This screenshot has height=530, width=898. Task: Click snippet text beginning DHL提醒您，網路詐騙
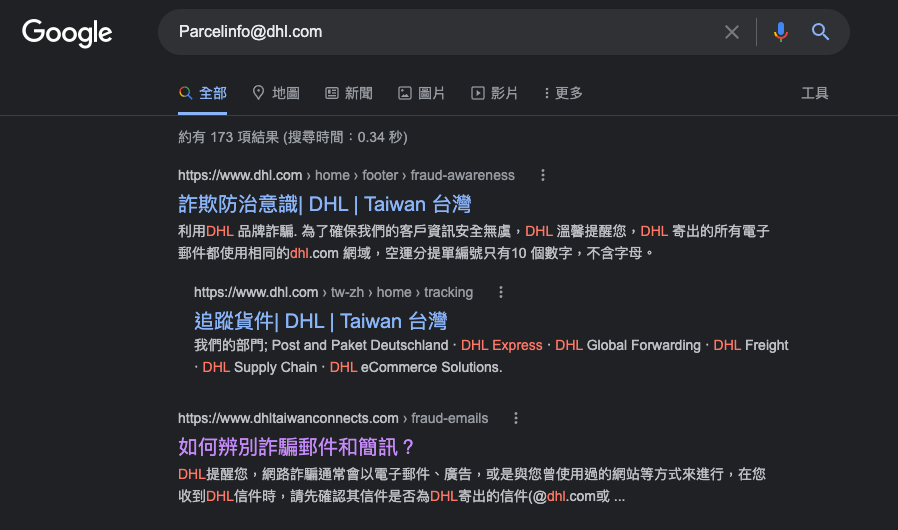point(472,485)
